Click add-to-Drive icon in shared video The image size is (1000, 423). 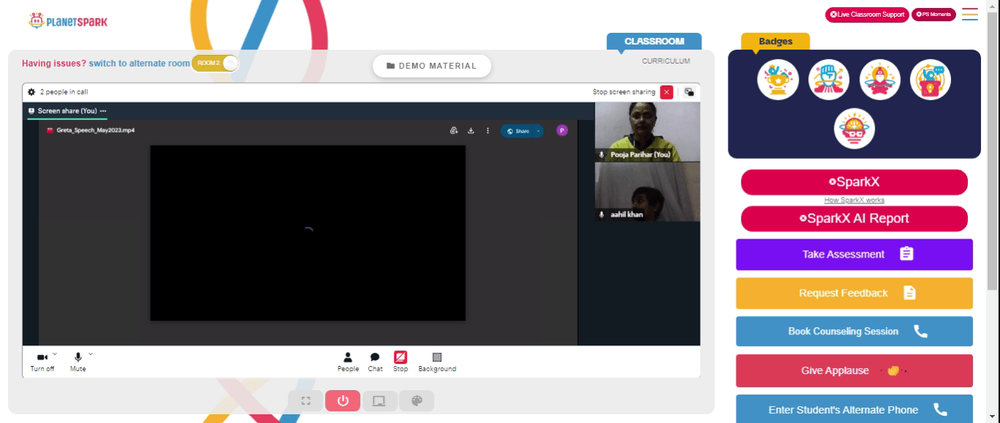[453, 130]
